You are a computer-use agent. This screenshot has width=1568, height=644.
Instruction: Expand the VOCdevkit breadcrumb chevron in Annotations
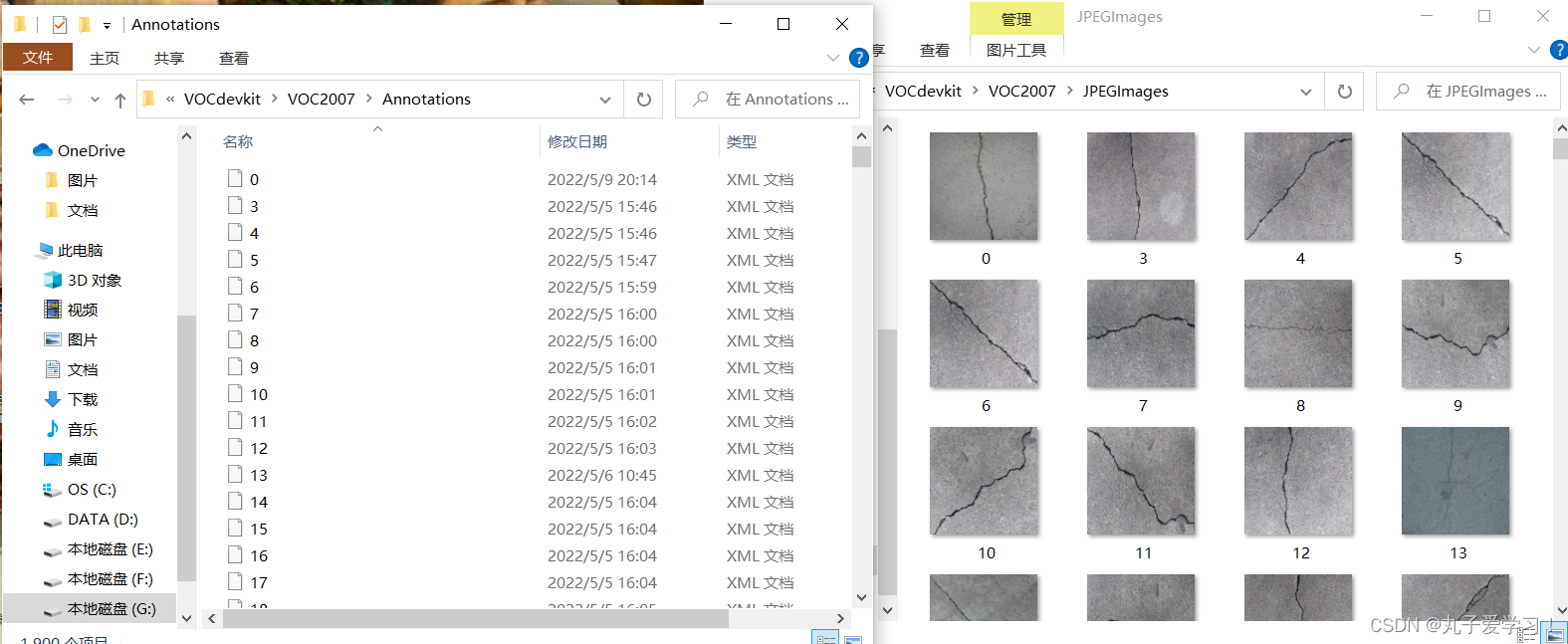pyautogui.click(x=274, y=100)
